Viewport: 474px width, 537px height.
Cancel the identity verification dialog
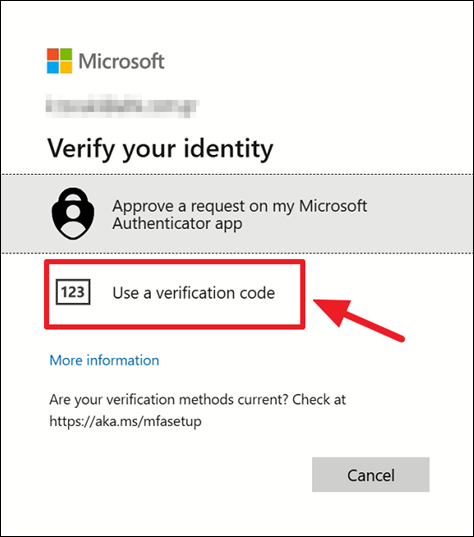371,475
